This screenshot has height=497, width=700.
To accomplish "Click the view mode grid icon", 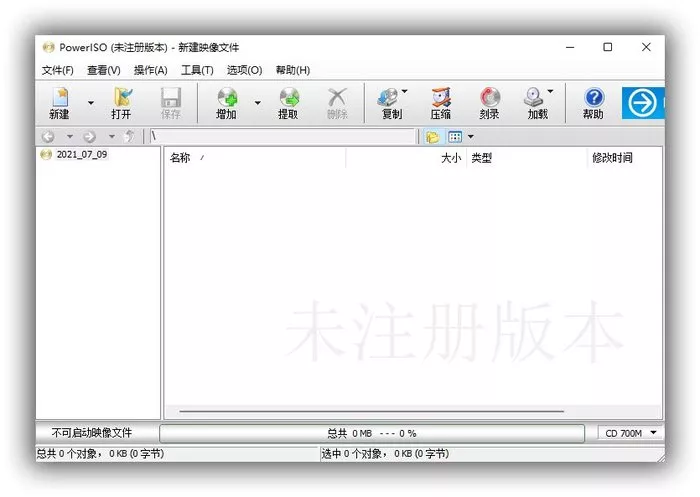I will [x=455, y=137].
